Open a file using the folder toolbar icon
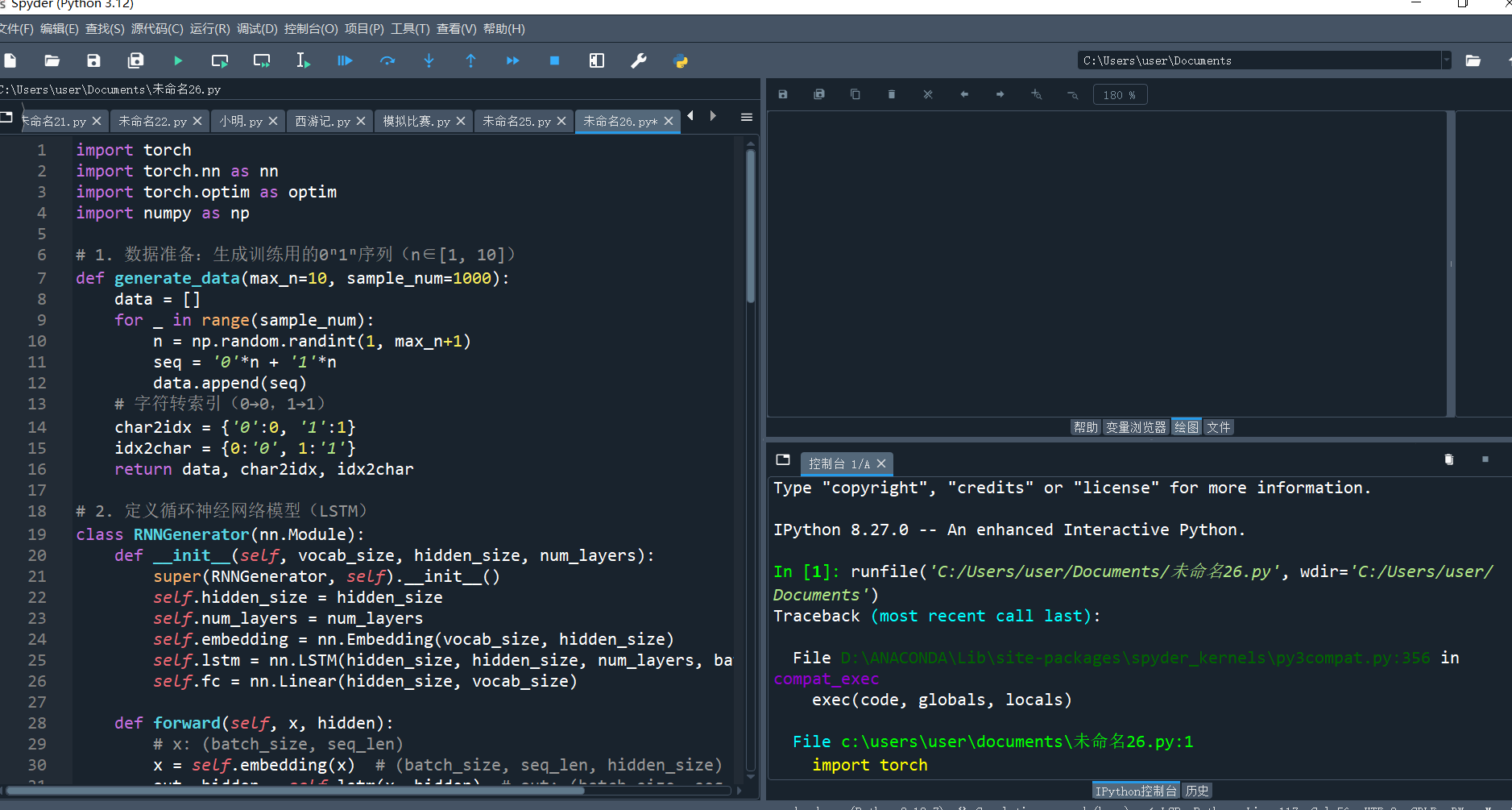Screen dimensions: 1512x810 coord(52,60)
